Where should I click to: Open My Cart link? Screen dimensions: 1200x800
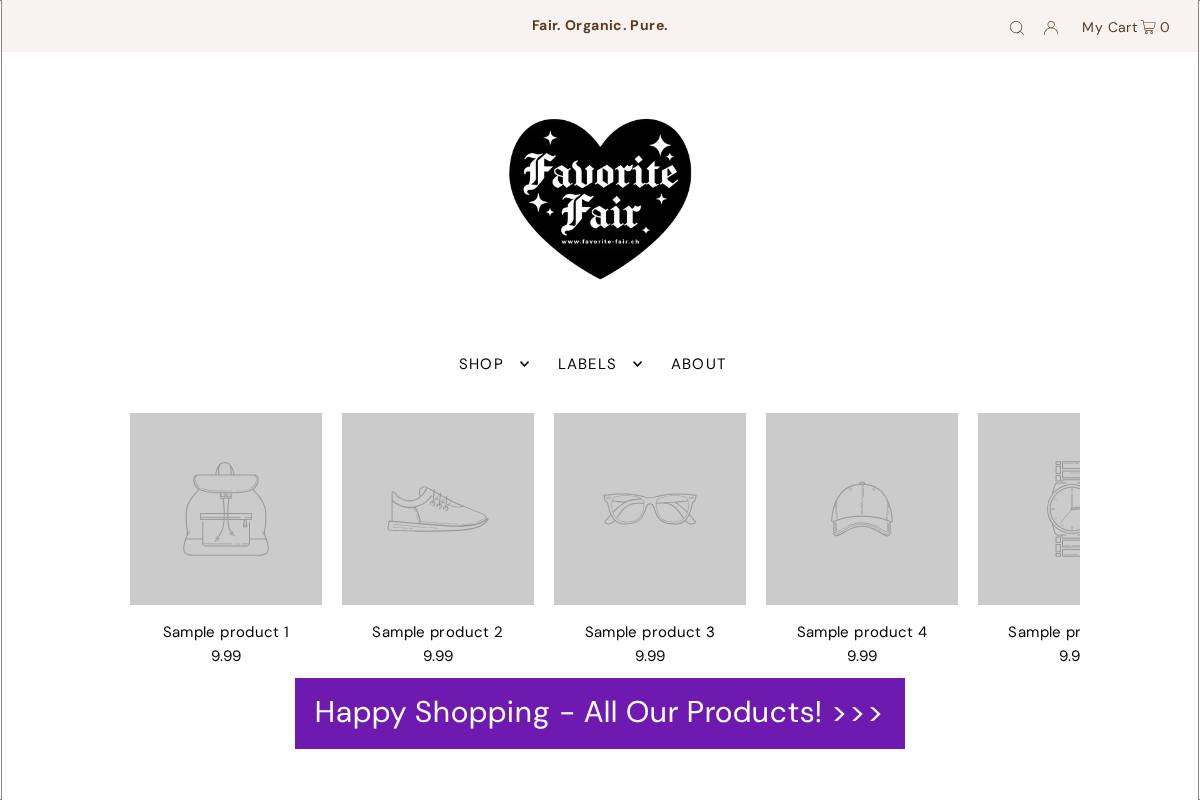point(1110,27)
